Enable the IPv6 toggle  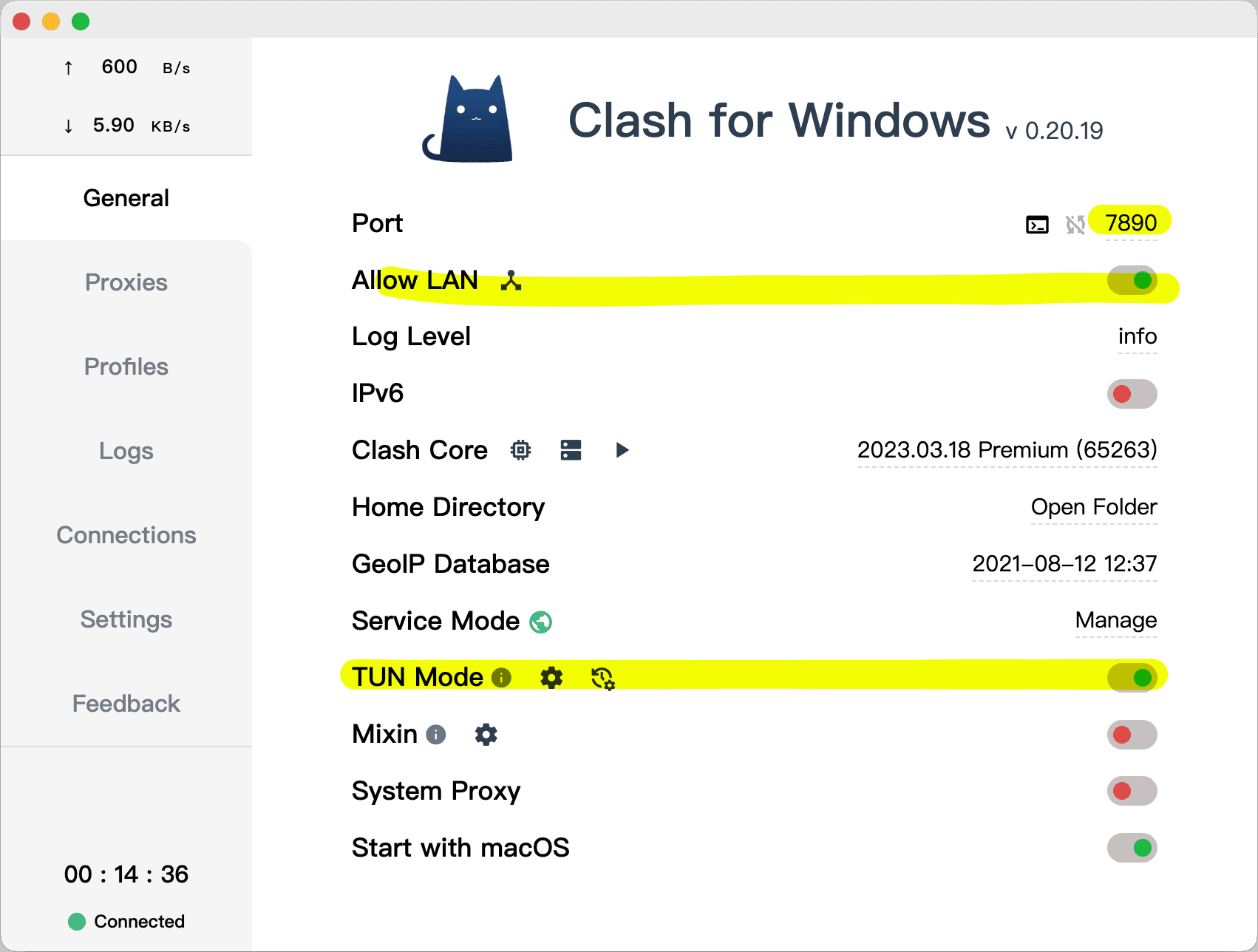tap(1132, 394)
